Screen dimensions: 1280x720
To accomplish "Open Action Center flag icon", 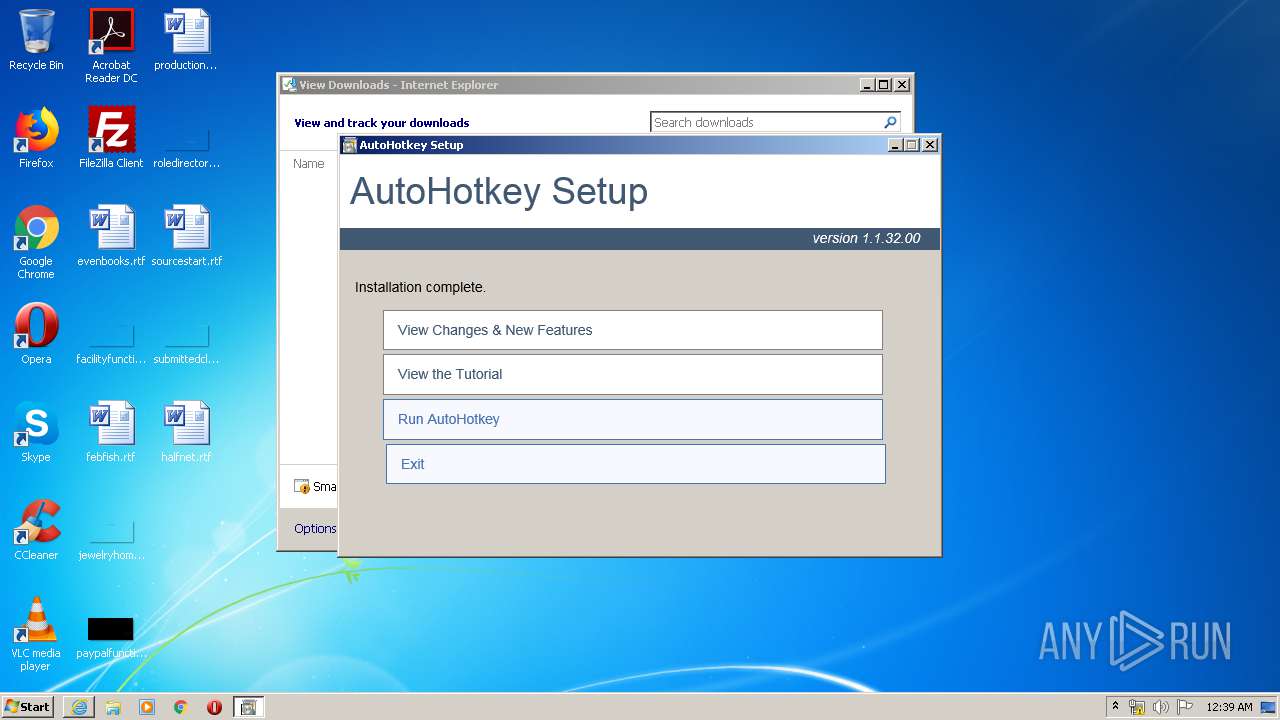I will click(1185, 707).
